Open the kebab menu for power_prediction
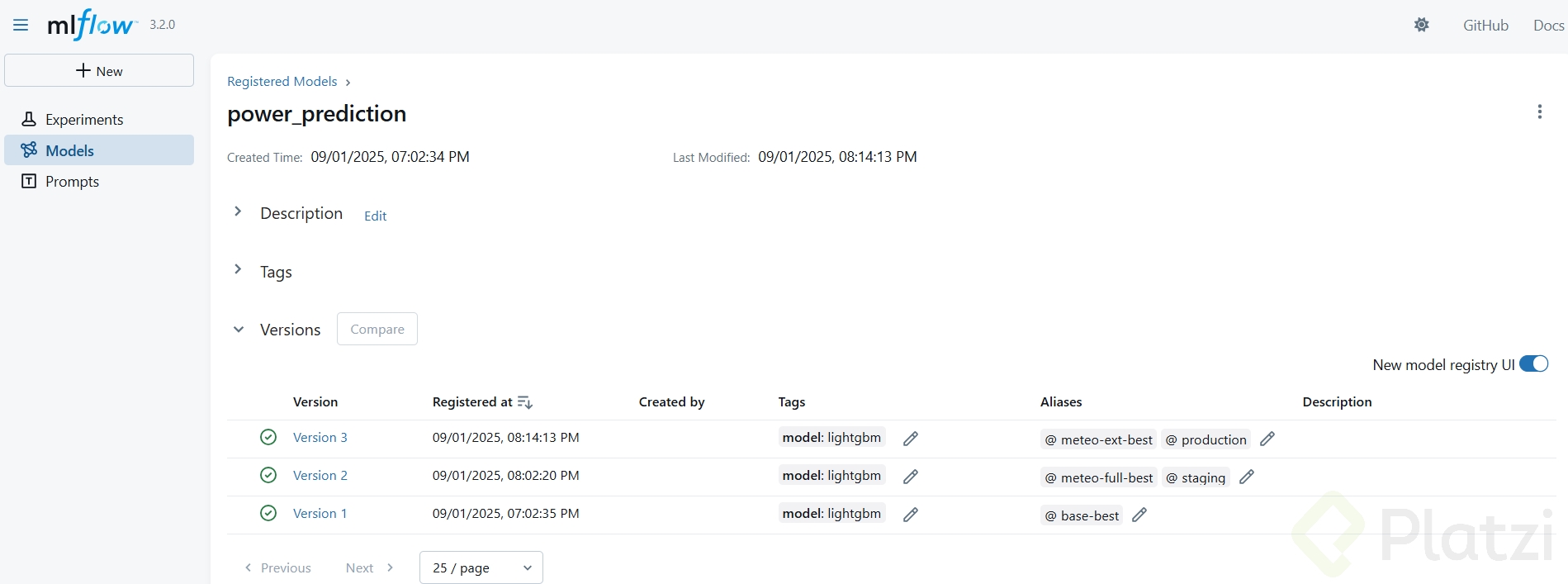This screenshot has height=584, width=1568. pyautogui.click(x=1539, y=112)
